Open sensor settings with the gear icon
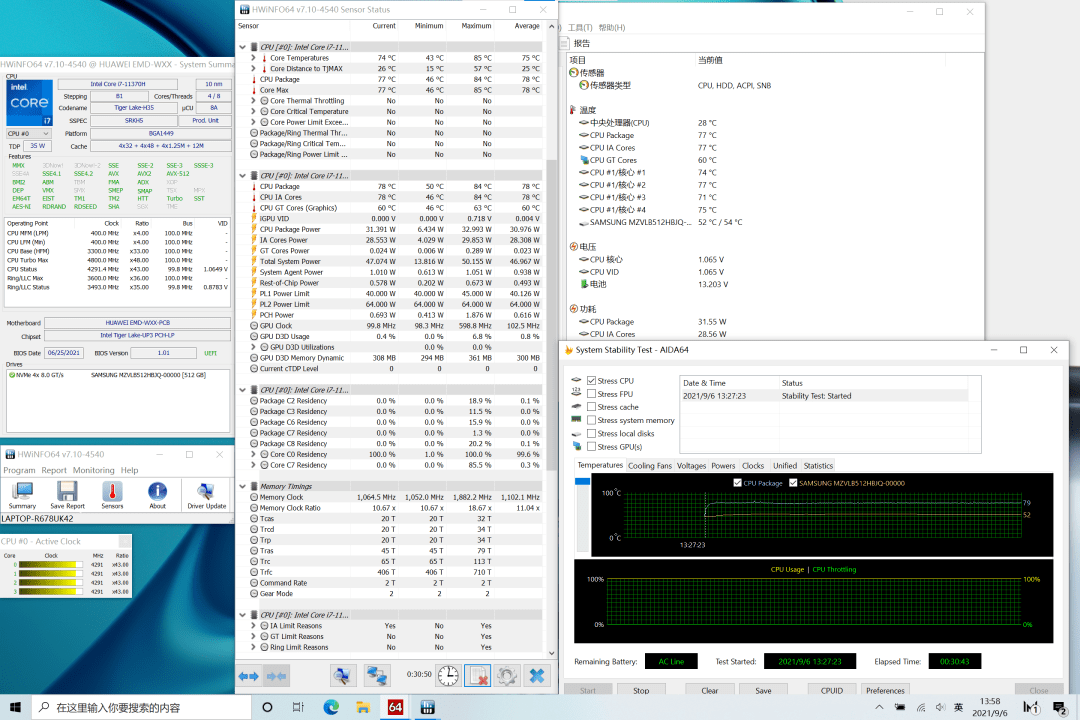 507,675
